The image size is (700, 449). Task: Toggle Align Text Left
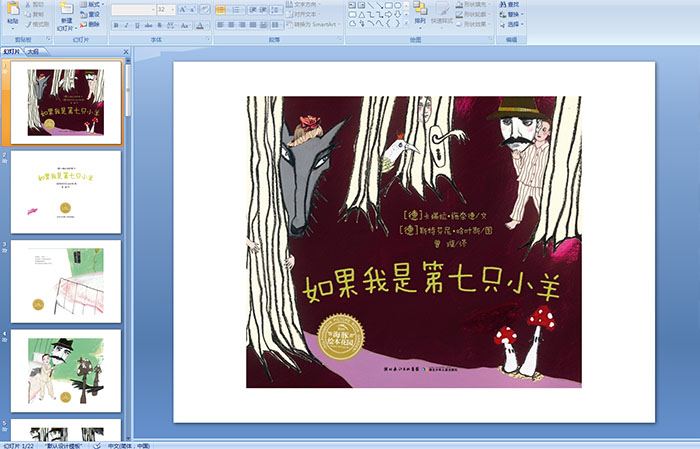pyautogui.click(x=220, y=25)
